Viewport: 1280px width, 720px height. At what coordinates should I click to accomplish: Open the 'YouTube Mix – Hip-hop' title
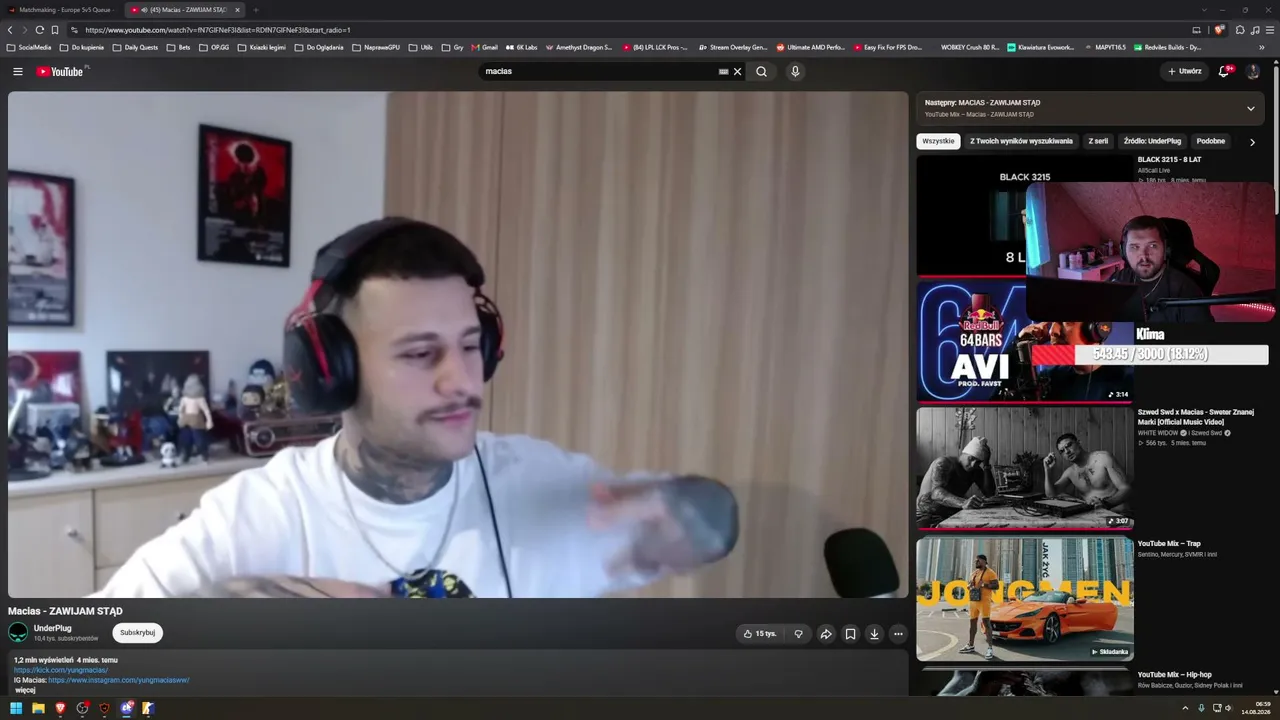pyautogui.click(x=1174, y=675)
